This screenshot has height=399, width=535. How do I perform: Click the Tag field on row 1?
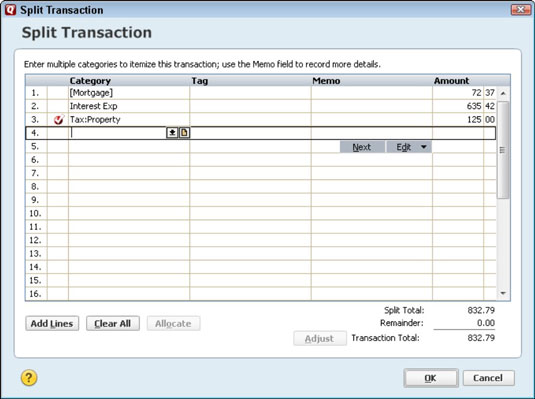250,93
